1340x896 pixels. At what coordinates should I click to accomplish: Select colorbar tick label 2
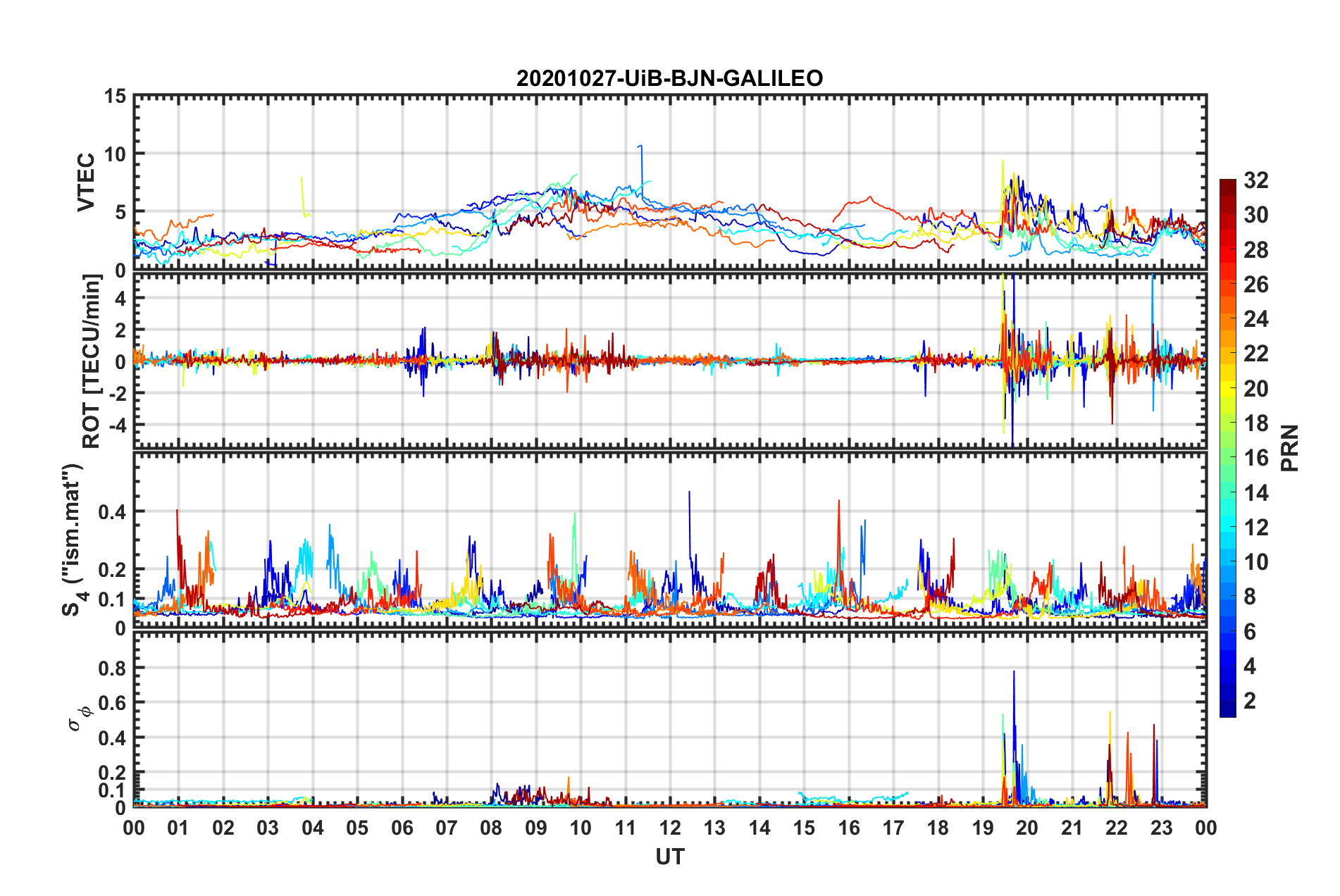coord(1250,700)
